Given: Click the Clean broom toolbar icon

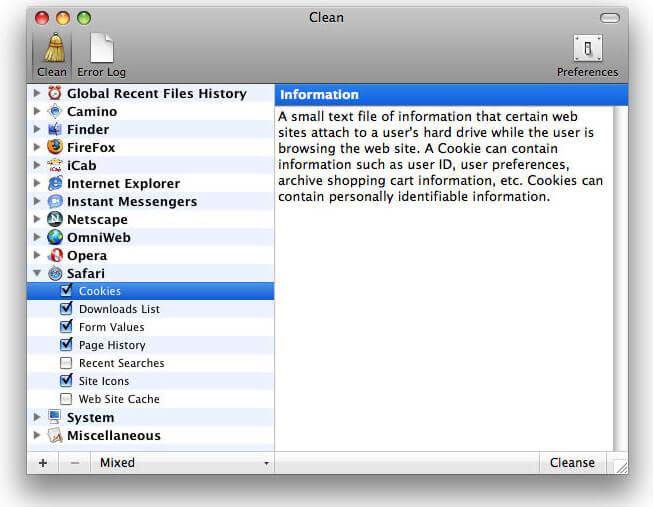Looking at the screenshot, I should click(x=55, y=47).
